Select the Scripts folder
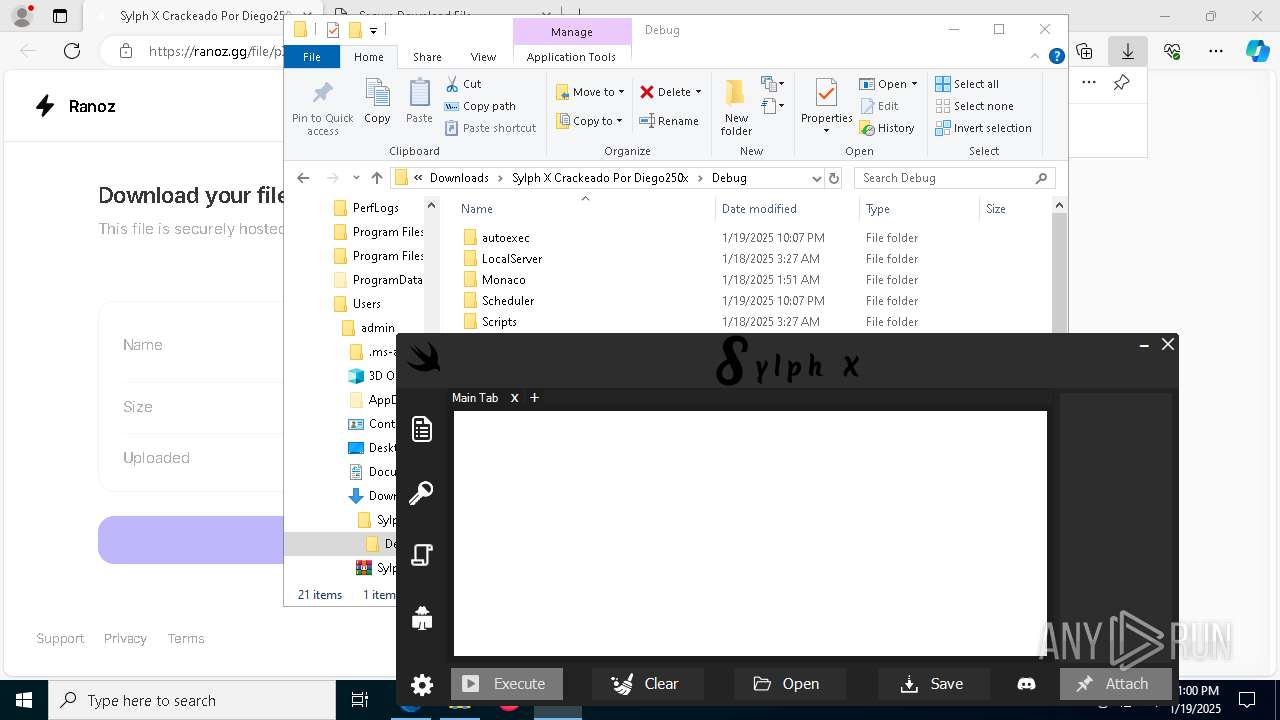This screenshot has height=720, width=1280. pyautogui.click(x=499, y=322)
